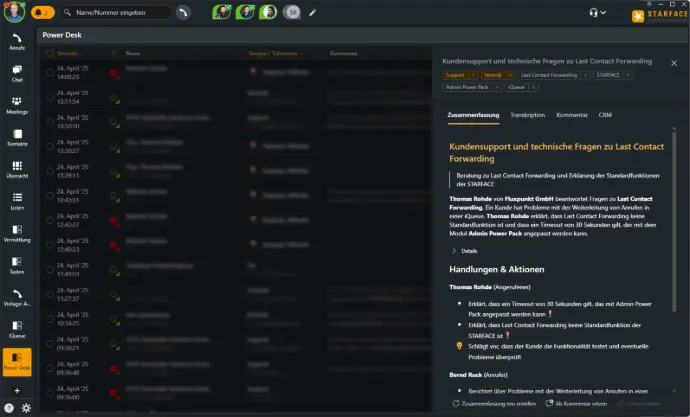Open the woman's quick contact avatar
Image resolution: width=690 pixels, height=417 pixels.
(268, 12)
